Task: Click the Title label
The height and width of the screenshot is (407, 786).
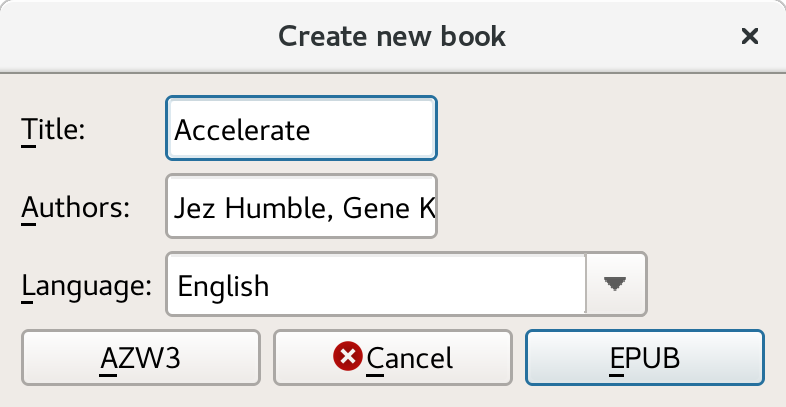Action: click(53, 129)
